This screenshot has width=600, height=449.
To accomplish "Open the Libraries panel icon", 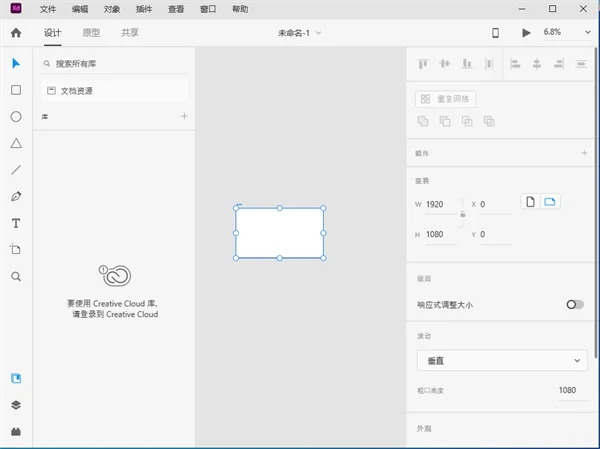I will 16,378.
